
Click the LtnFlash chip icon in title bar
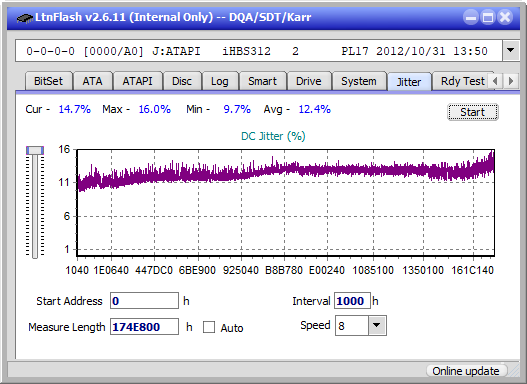25,18
